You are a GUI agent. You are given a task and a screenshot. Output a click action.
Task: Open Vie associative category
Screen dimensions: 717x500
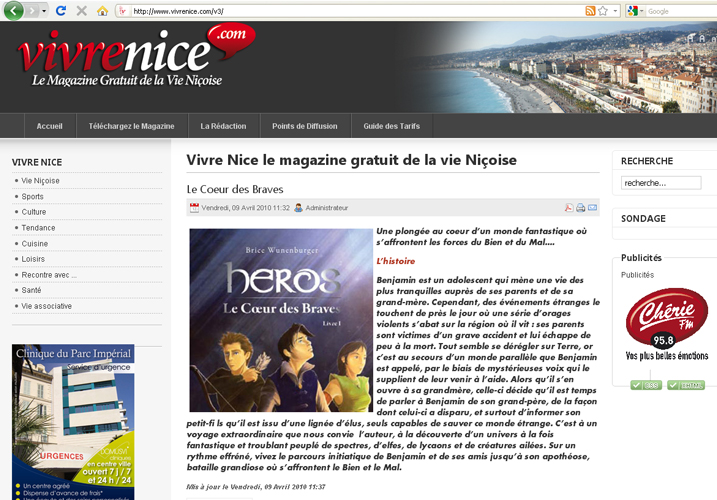(47, 306)
